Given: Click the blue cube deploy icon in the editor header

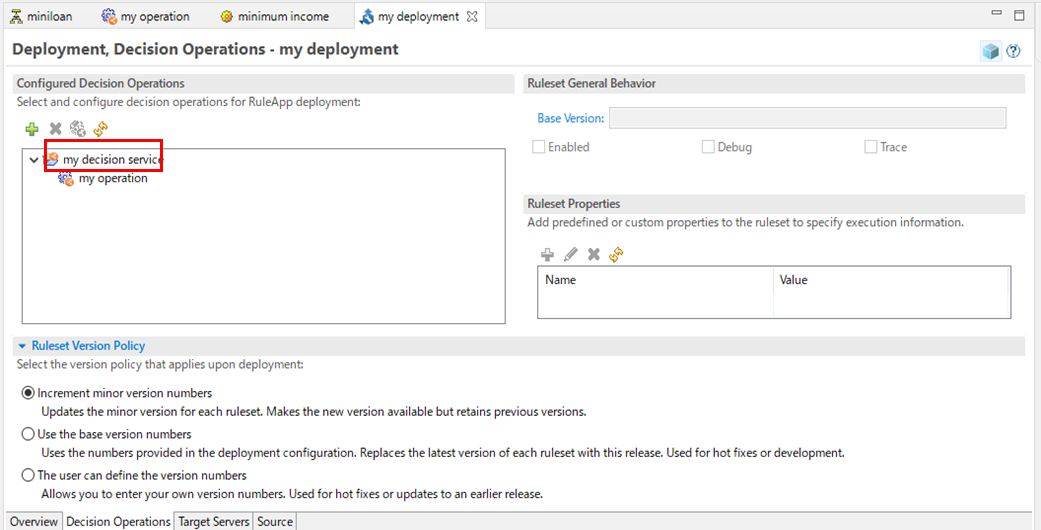Looking at the screenshot, I should [991, 51].
